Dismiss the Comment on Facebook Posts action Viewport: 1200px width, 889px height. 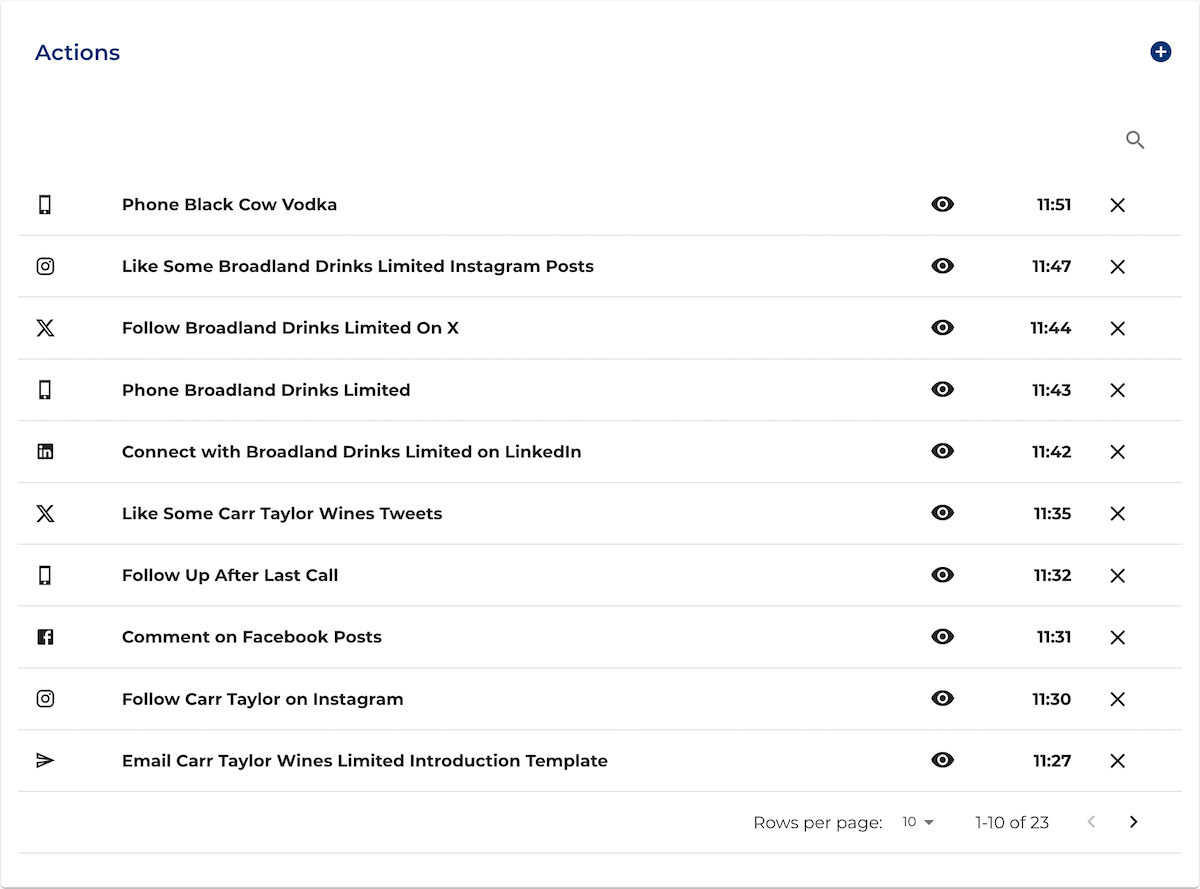pyautogui.click(x=1118, y=638)
